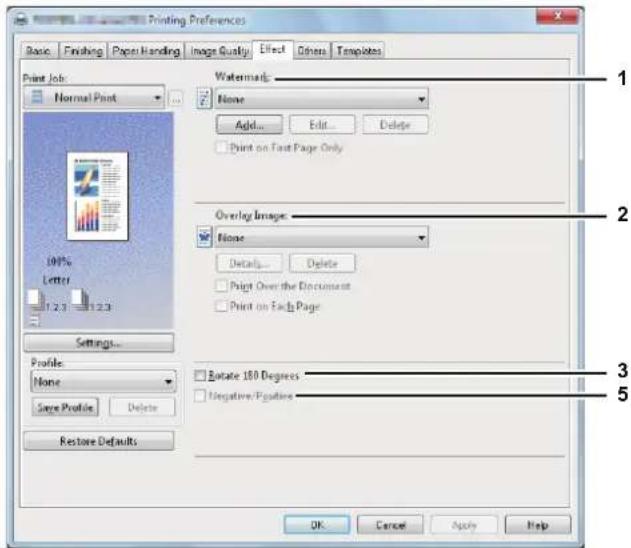Click the 100% scale text in the preview
631x548 pixels.
coord(59,262)
